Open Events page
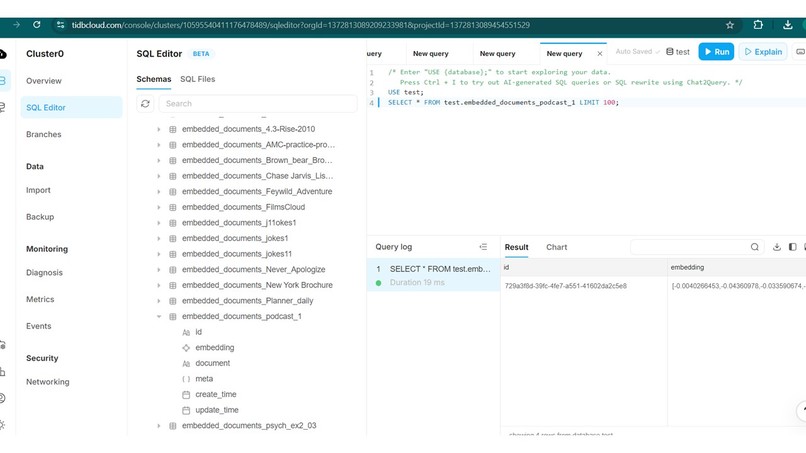This screenshot has width=806, height=453. 39,326
